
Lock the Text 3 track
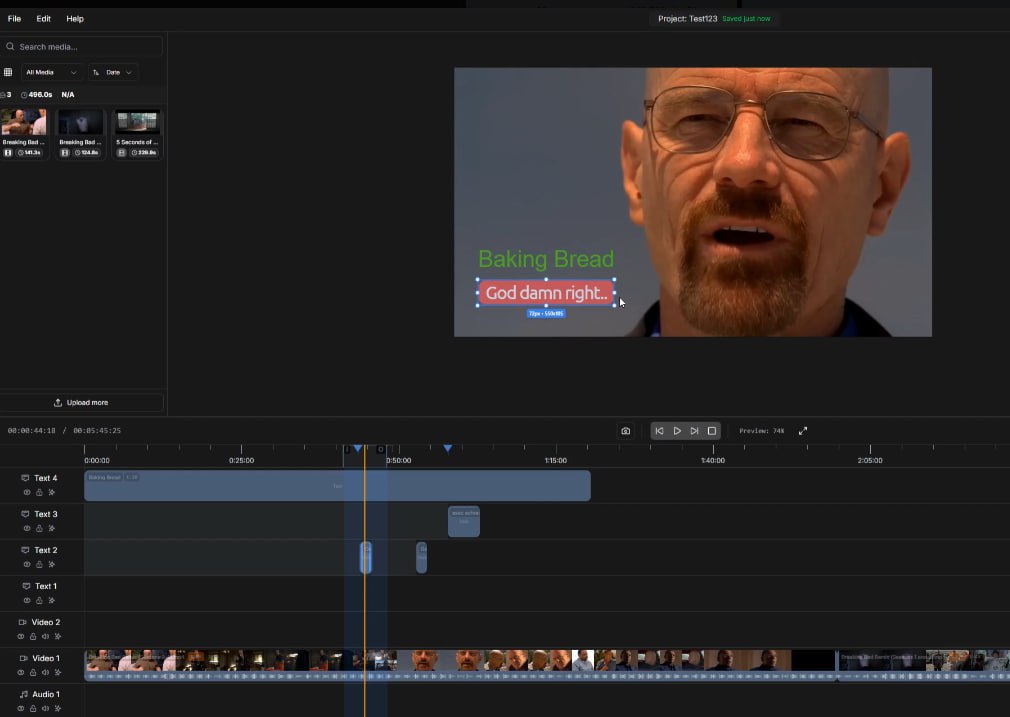pos(39,528)
